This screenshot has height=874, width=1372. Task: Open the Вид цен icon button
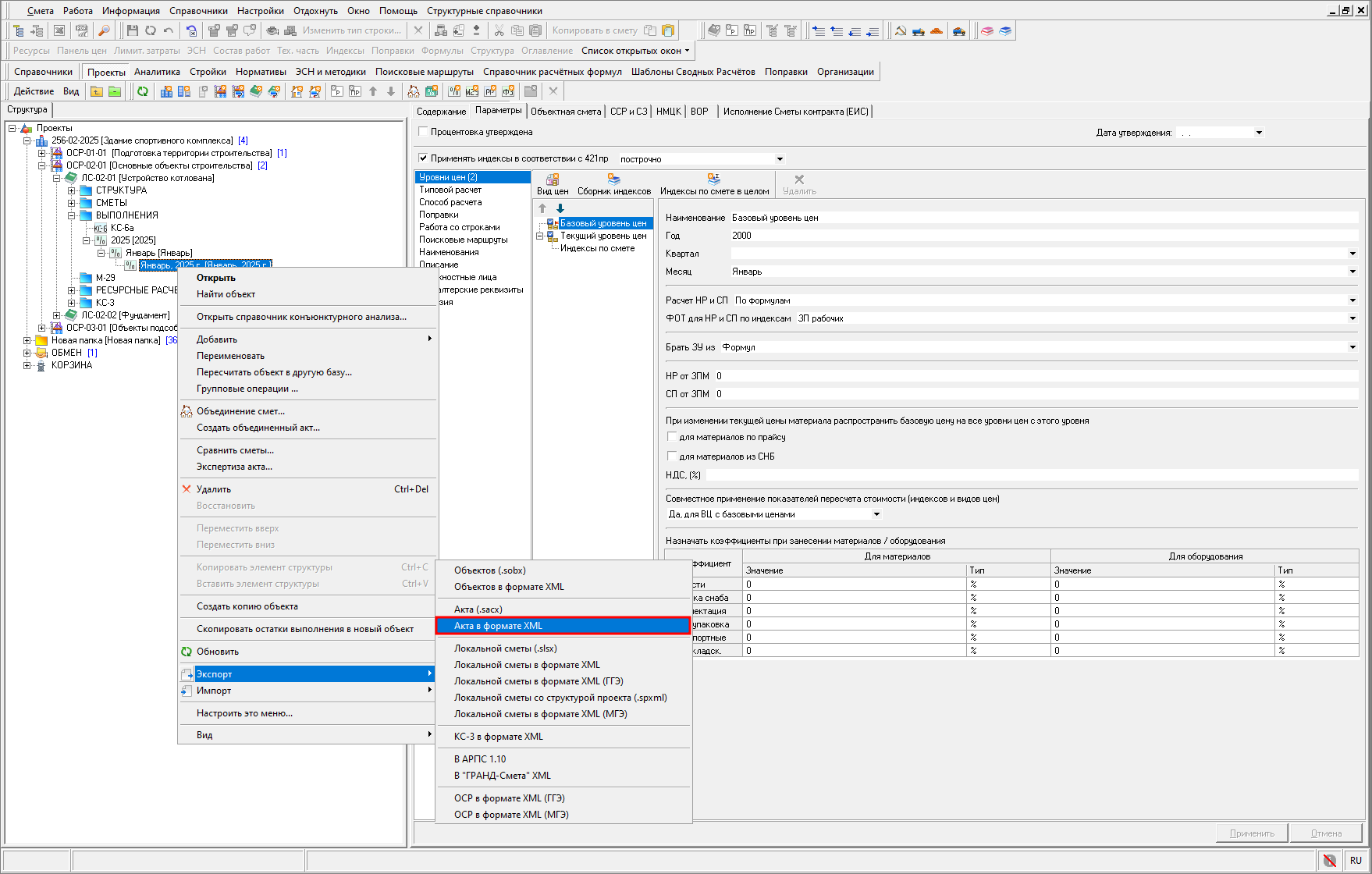[x=553, y=184]
